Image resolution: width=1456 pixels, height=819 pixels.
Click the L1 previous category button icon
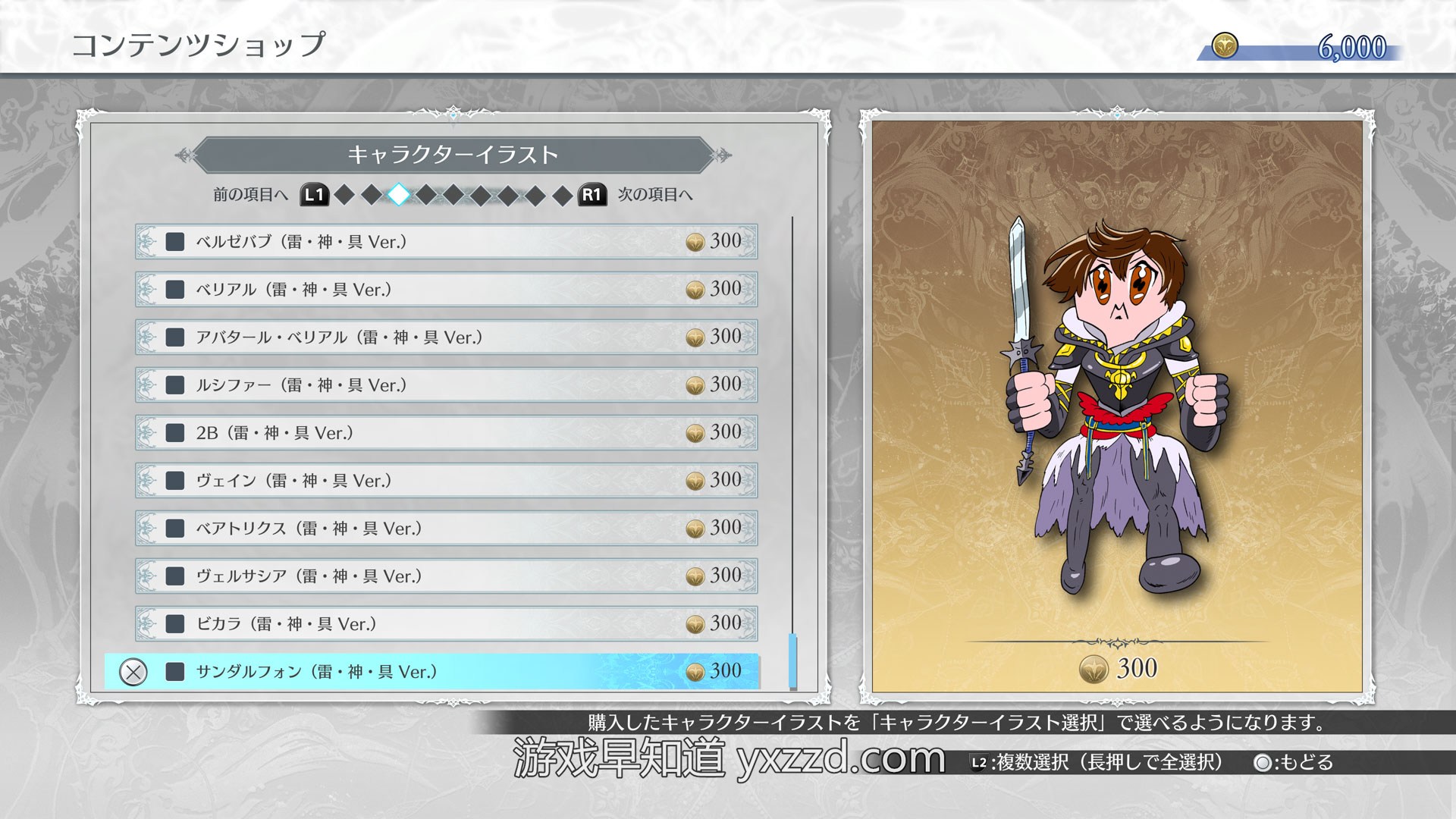coord(314,195)
